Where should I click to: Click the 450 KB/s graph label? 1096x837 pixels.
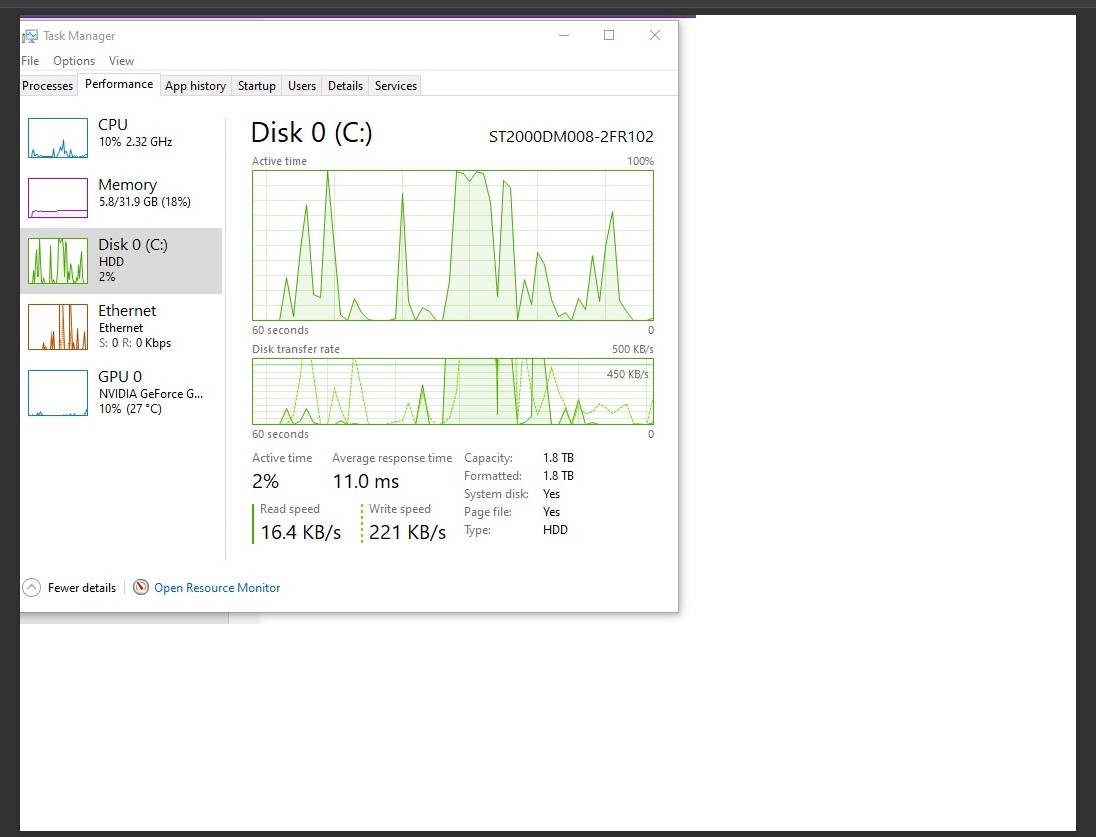[x=628, y=374]
